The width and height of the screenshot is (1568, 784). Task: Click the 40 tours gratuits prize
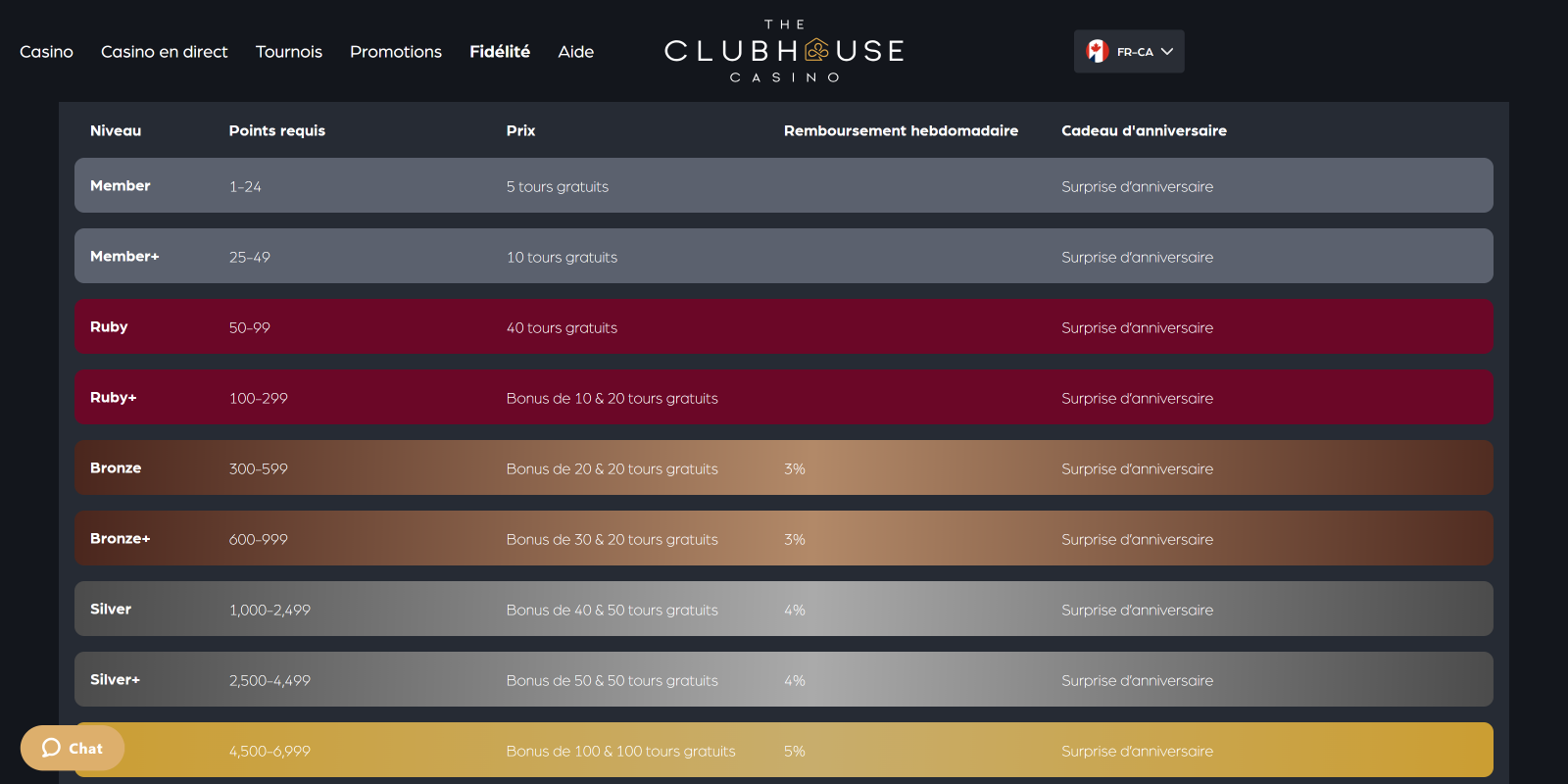(x=562, y=327)
